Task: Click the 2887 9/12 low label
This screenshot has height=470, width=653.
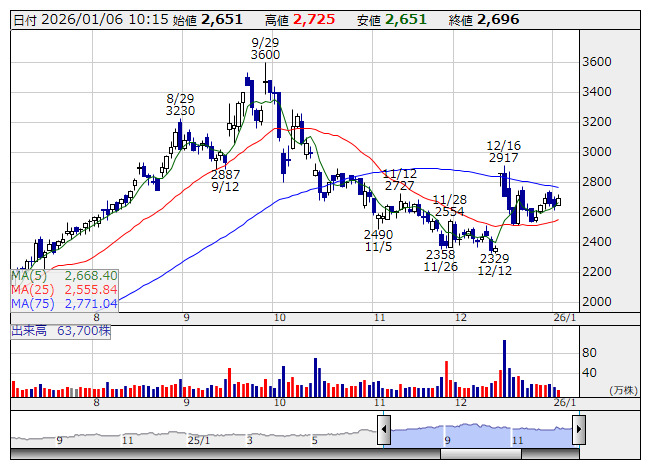Action: (x=225, y=180)
